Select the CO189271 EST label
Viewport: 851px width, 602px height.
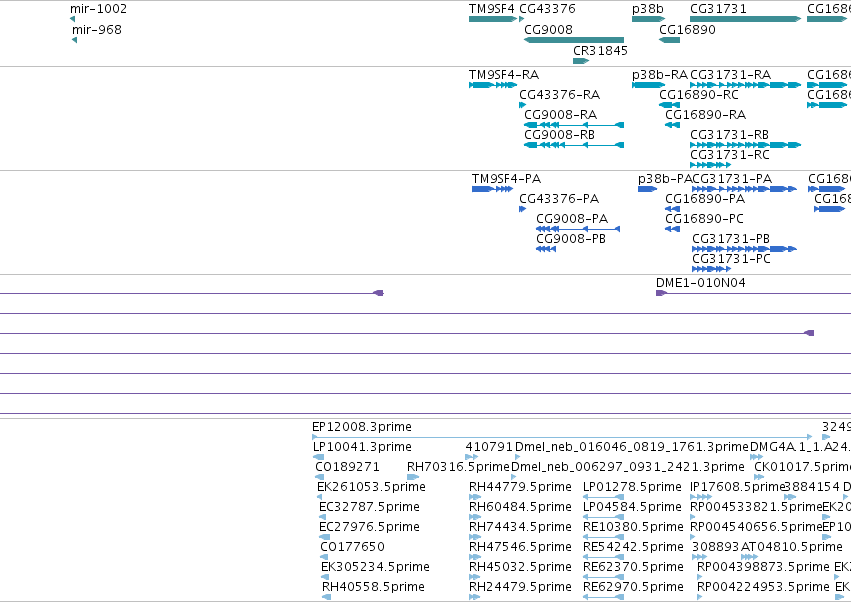point(347,467)
